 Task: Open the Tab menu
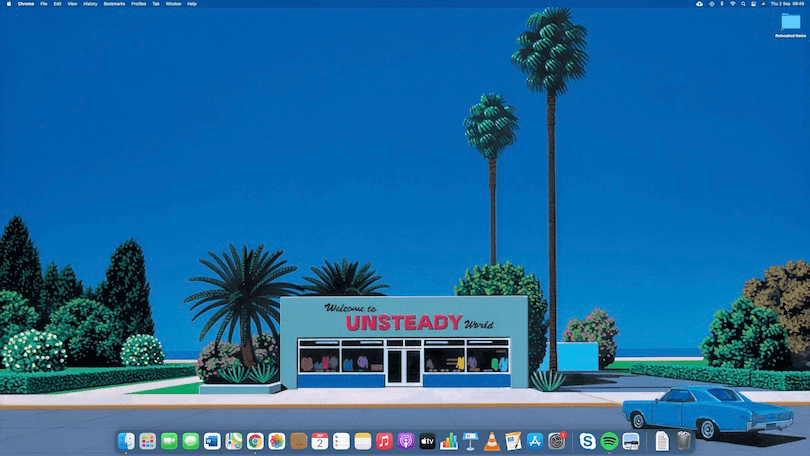(x=156, y=4)
